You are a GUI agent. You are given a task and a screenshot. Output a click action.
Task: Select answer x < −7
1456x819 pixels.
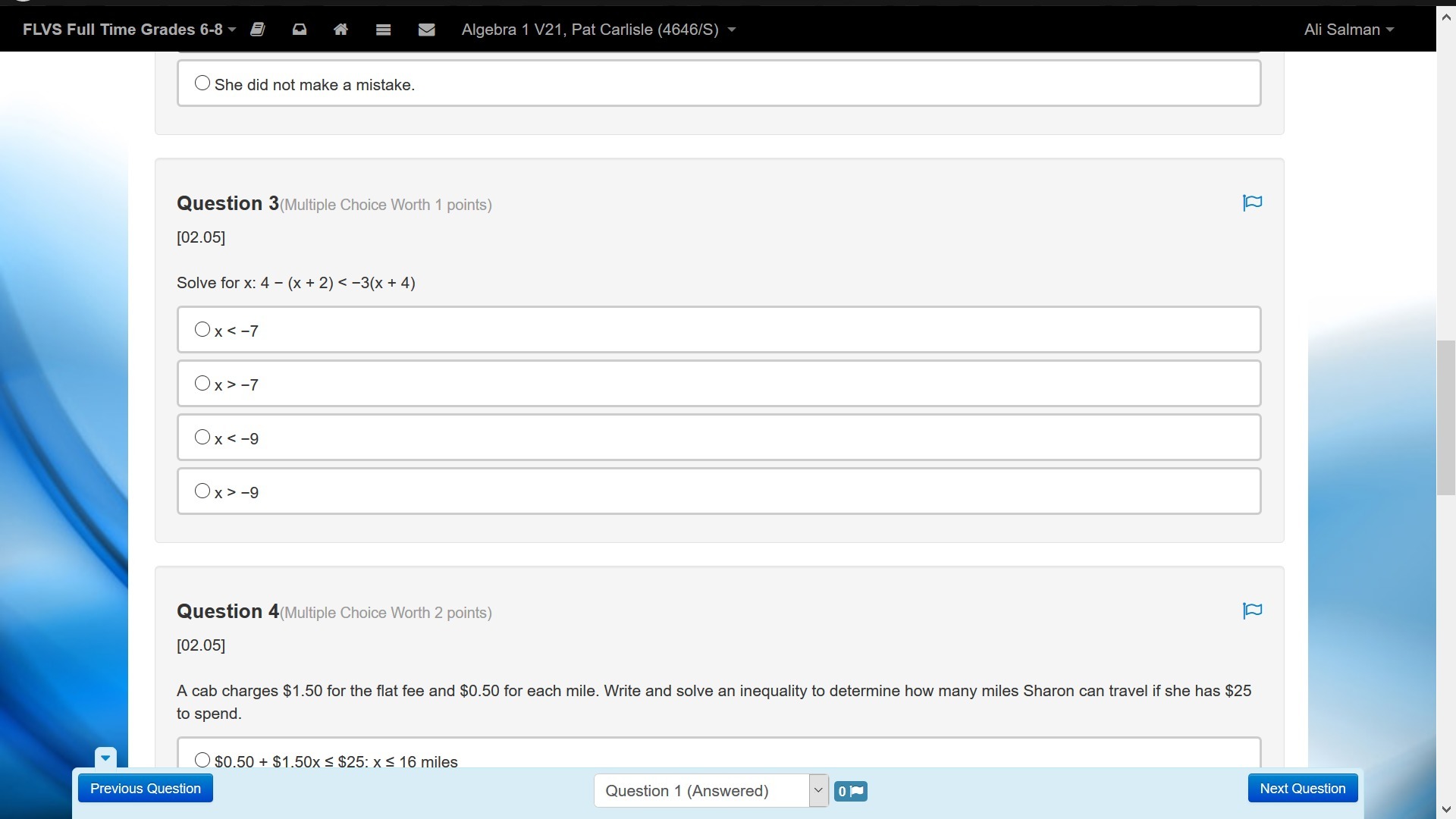click(x=202, y=329)
